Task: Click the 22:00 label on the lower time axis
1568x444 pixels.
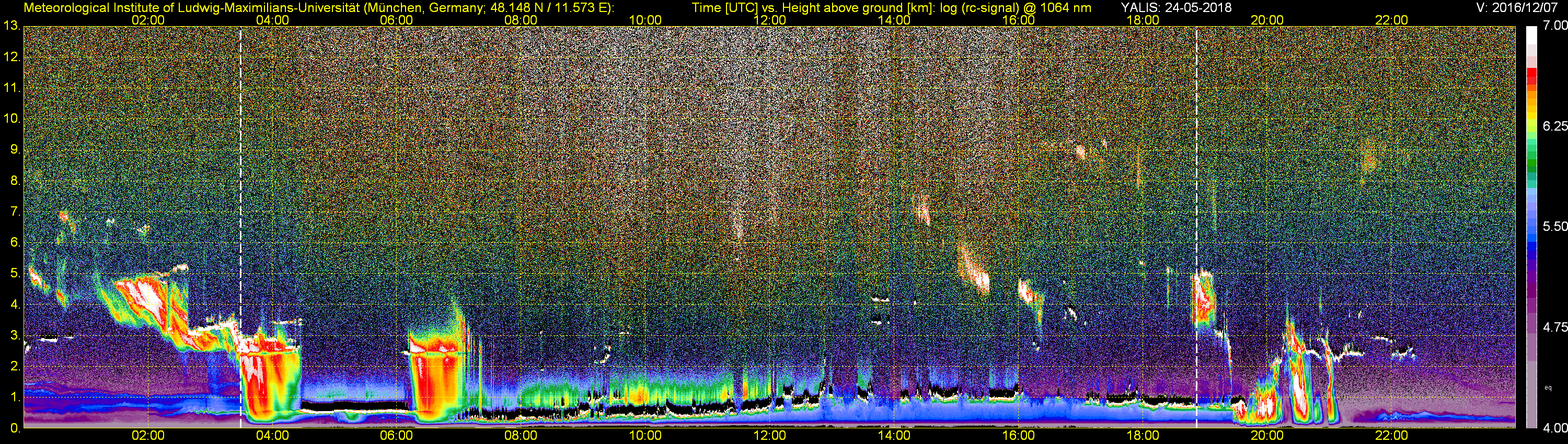Action: (x=1391, y=436)
